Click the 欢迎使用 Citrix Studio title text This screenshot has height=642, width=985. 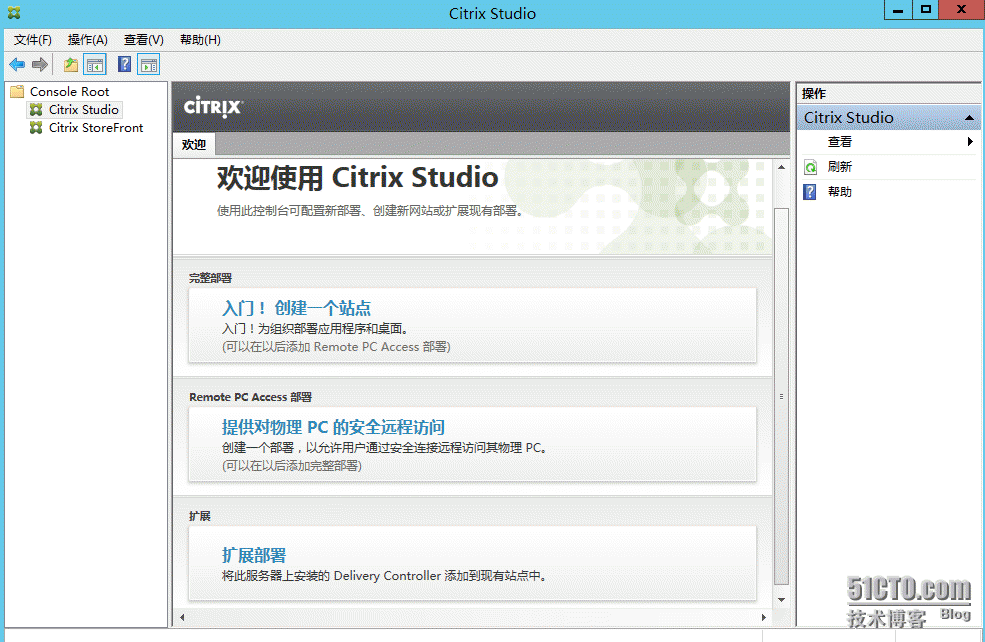pyautogui.click(x=357, y=178)
